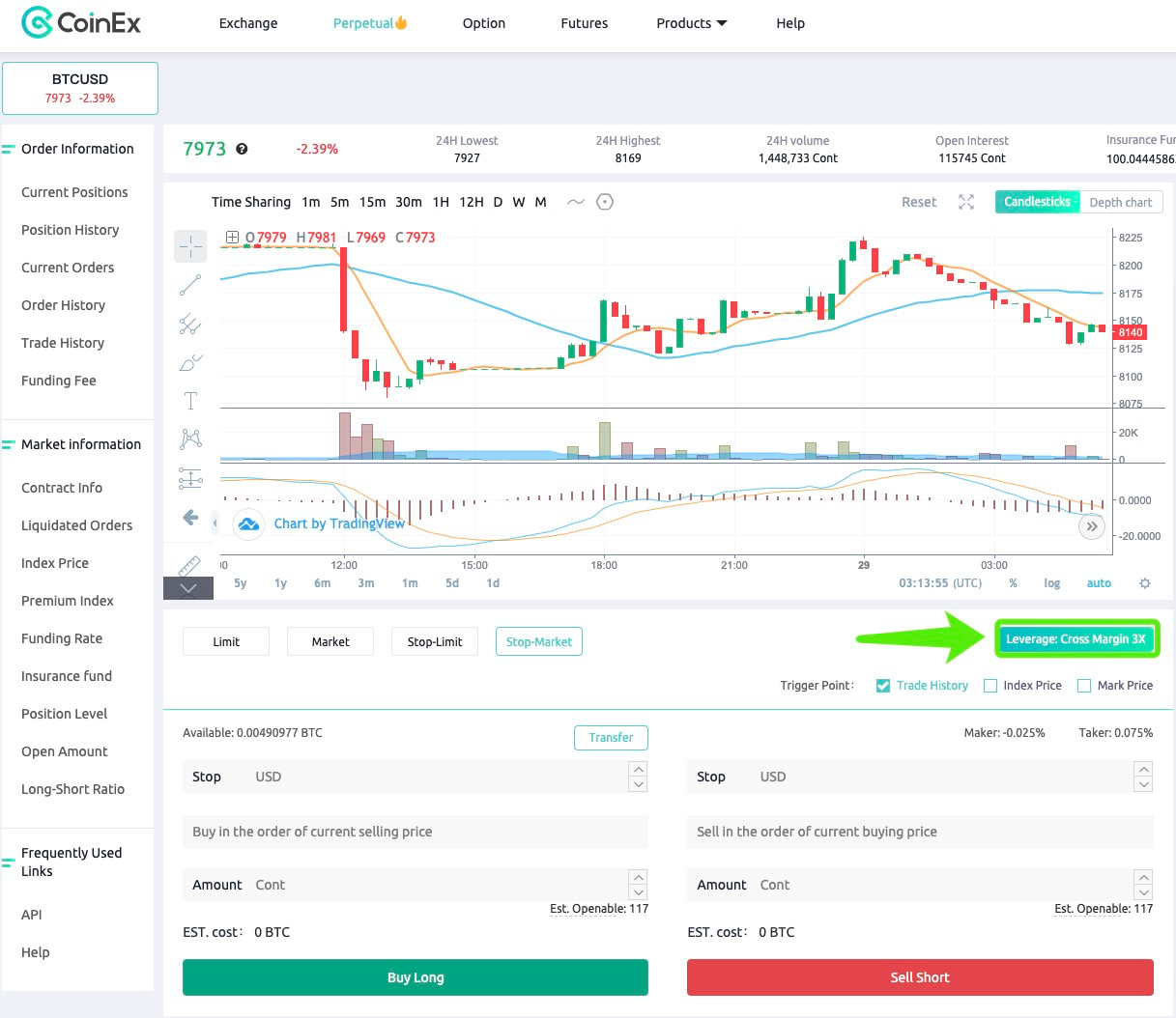Select the Stop-Limit order tab

(x=435, y=641)
